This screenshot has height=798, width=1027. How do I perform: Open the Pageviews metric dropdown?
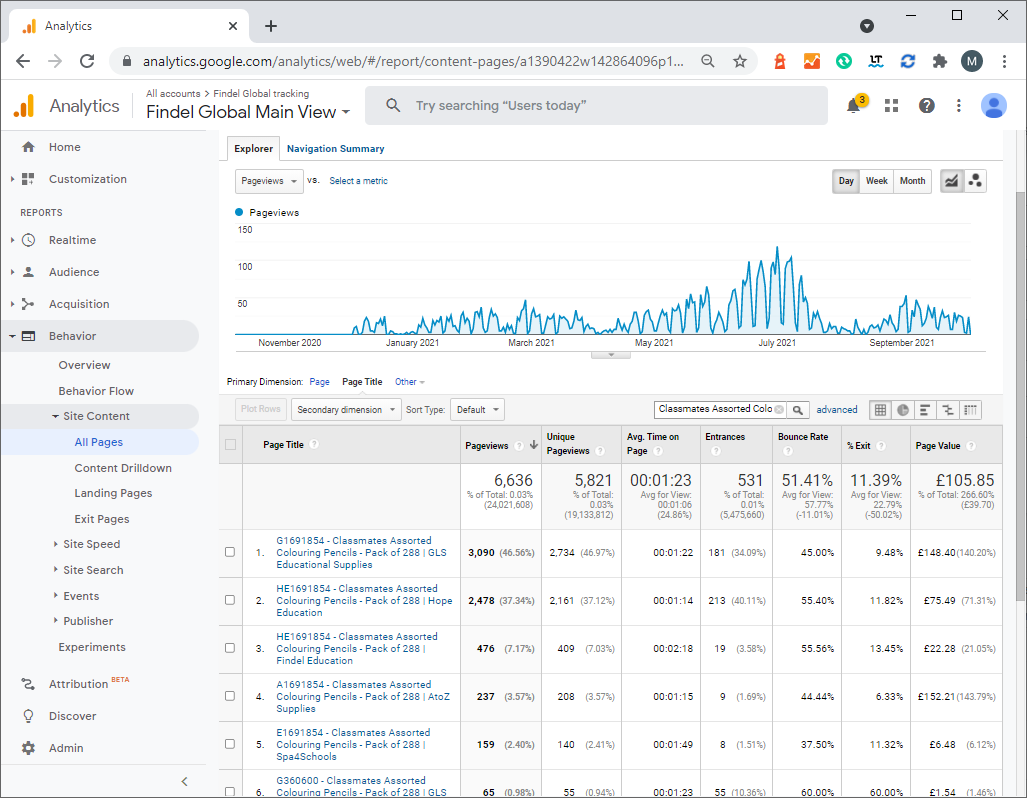pyautogui.click(x=269, y=181)
